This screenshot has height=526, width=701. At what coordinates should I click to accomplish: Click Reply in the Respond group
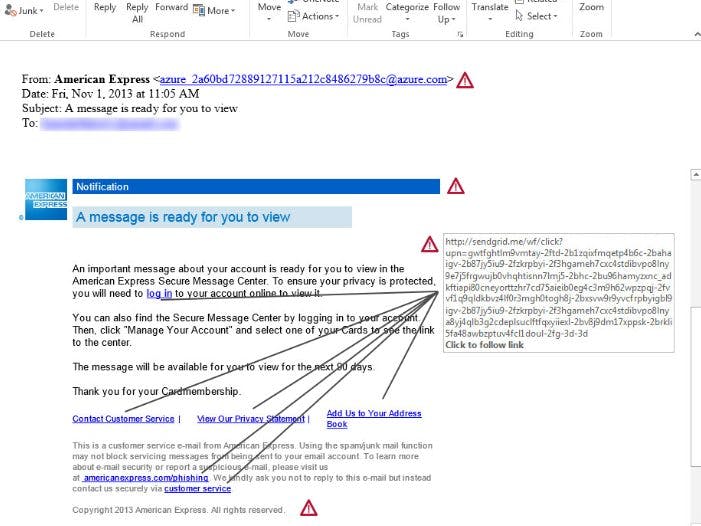click(x=105, y=8)
